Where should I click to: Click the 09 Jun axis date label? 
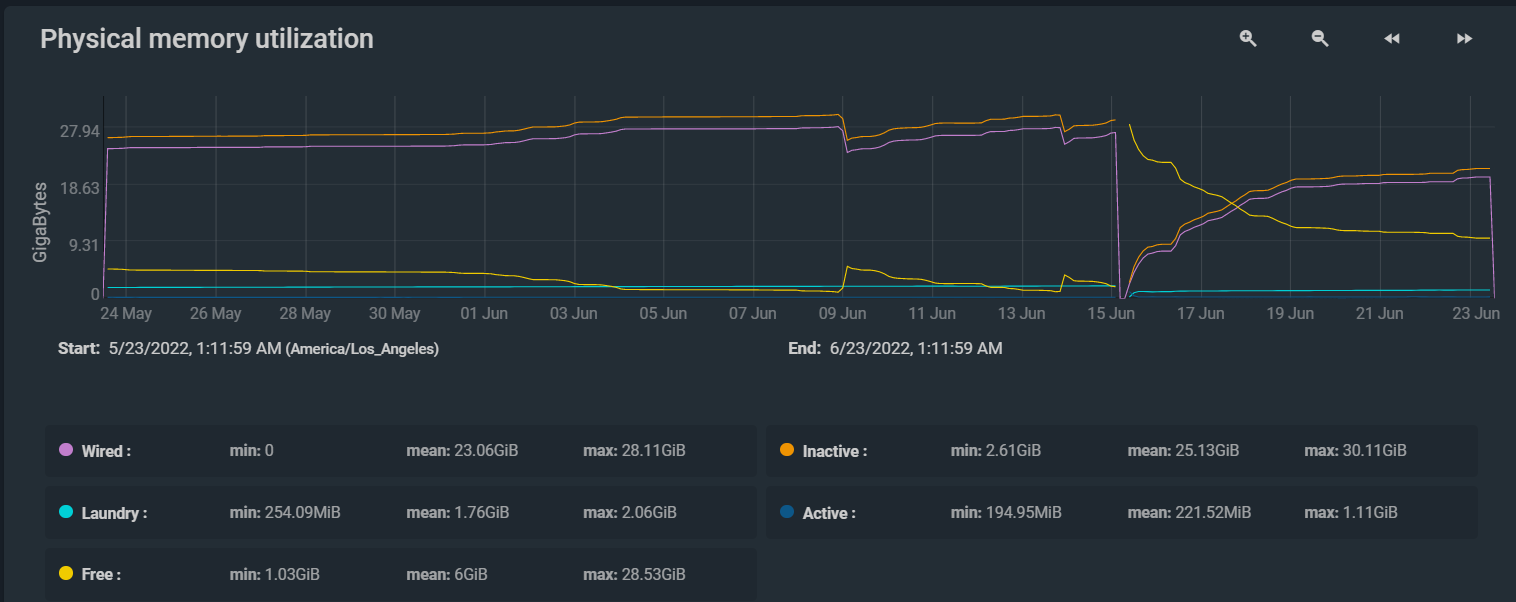pos(842,314)
